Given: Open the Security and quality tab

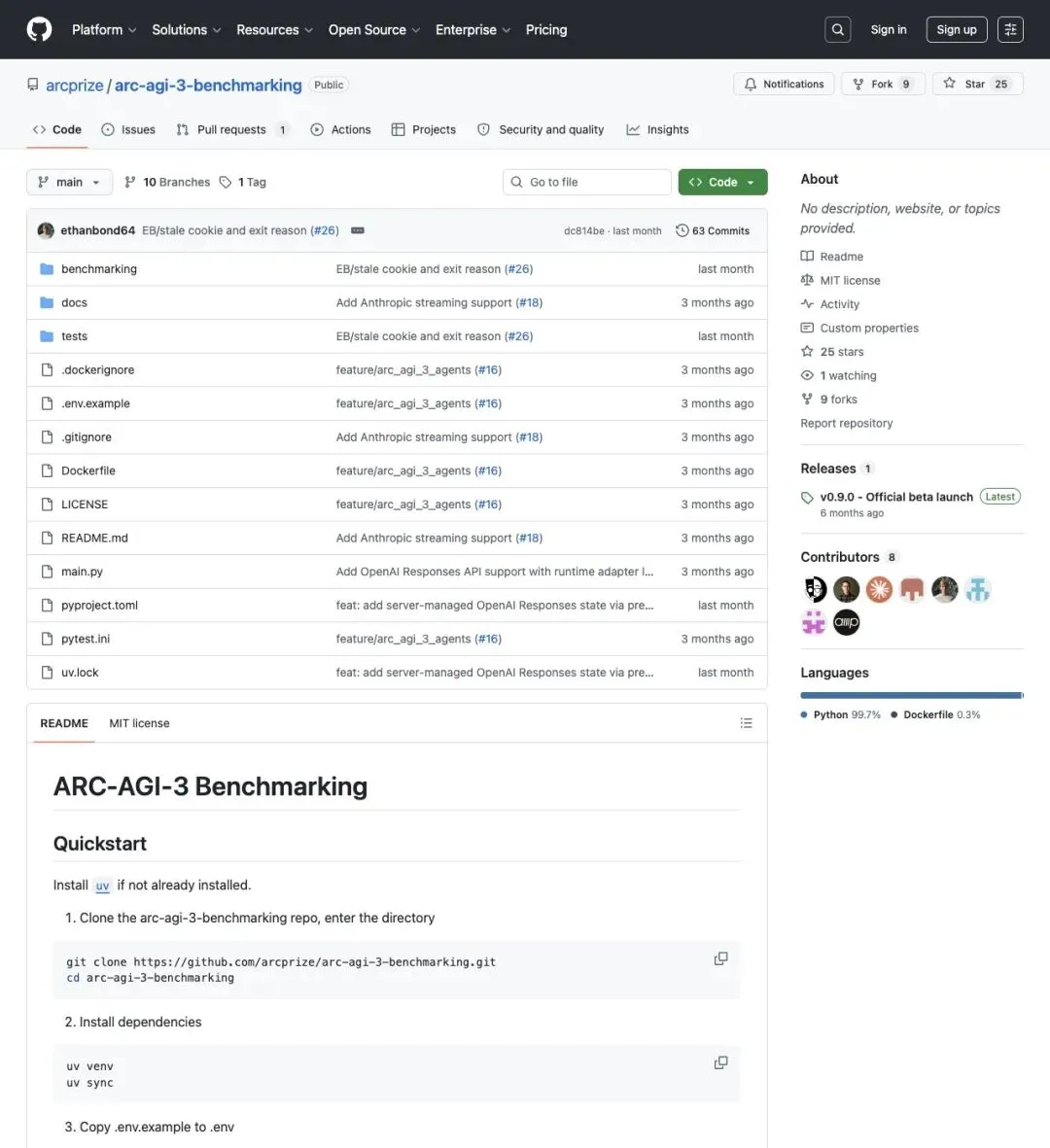Looking at the screenshot, I should (542, 129).
